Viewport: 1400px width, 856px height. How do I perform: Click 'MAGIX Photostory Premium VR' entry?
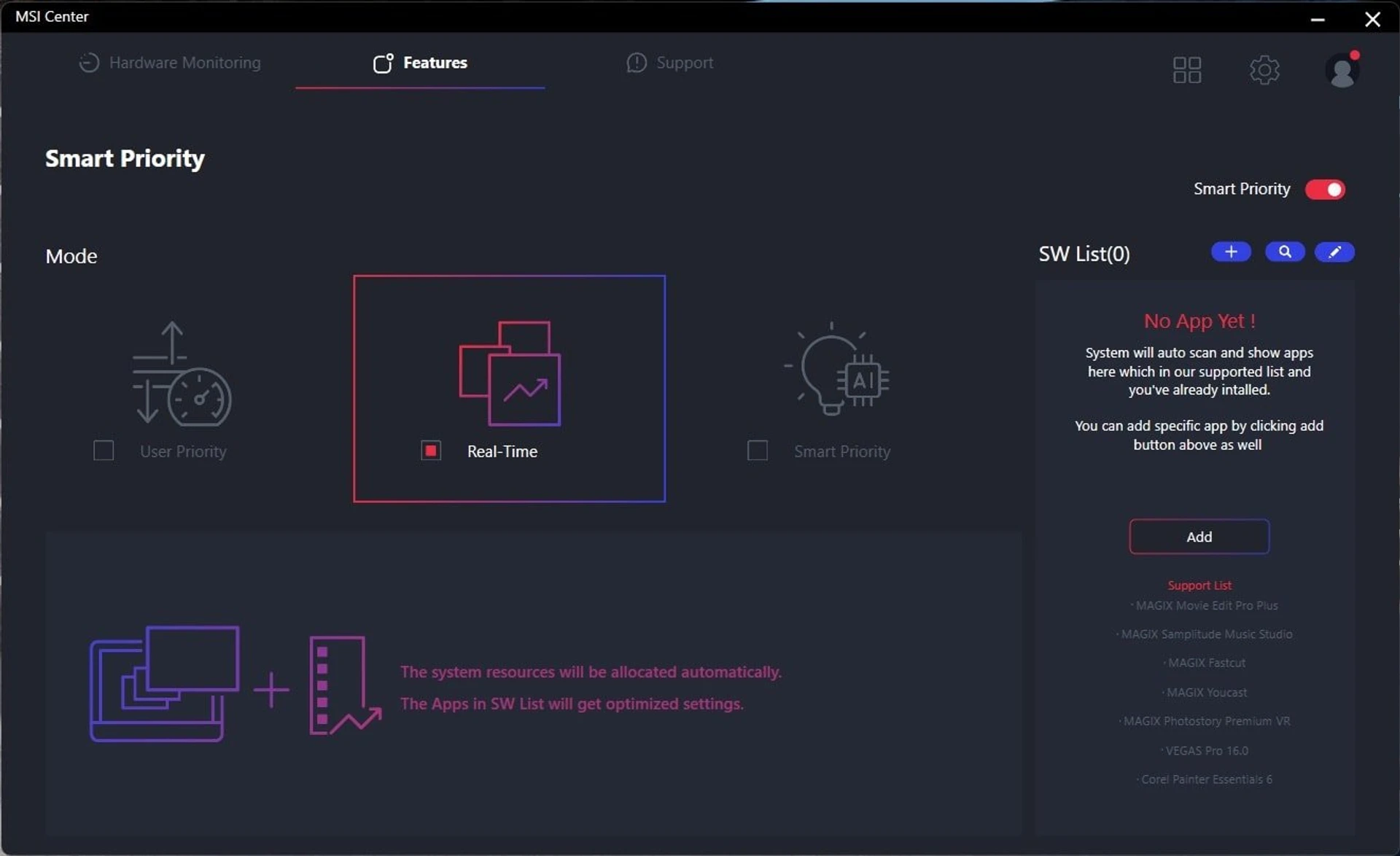pos(1205,721)
